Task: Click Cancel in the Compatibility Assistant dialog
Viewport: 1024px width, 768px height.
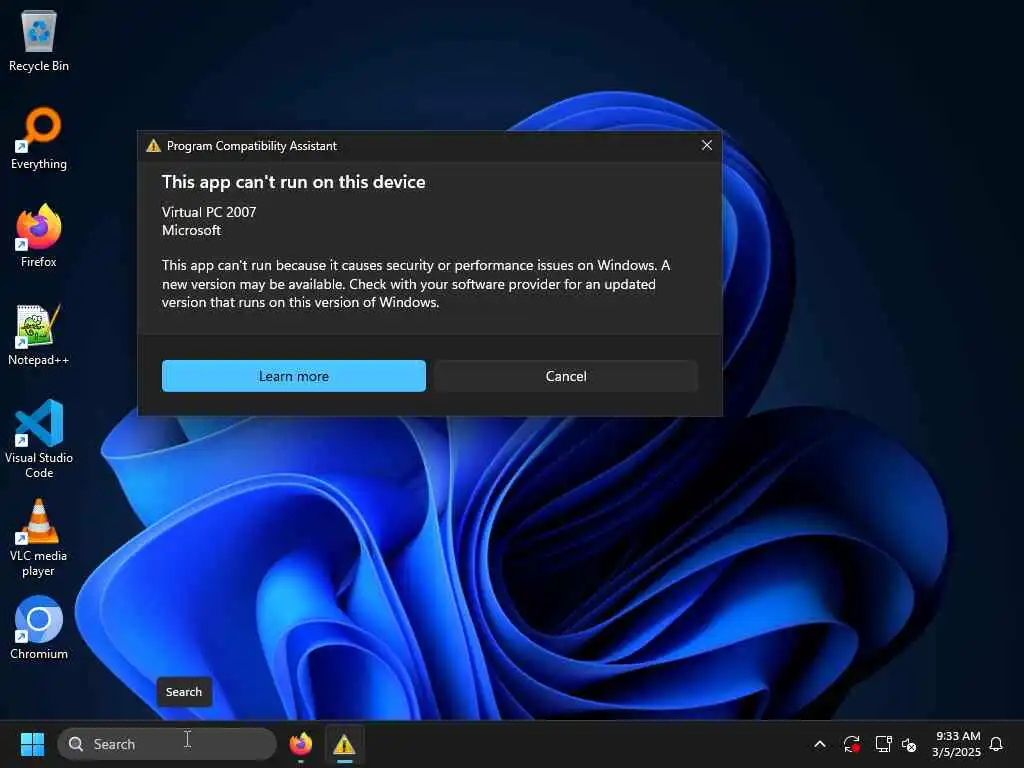Action: (x=566, y=376)
